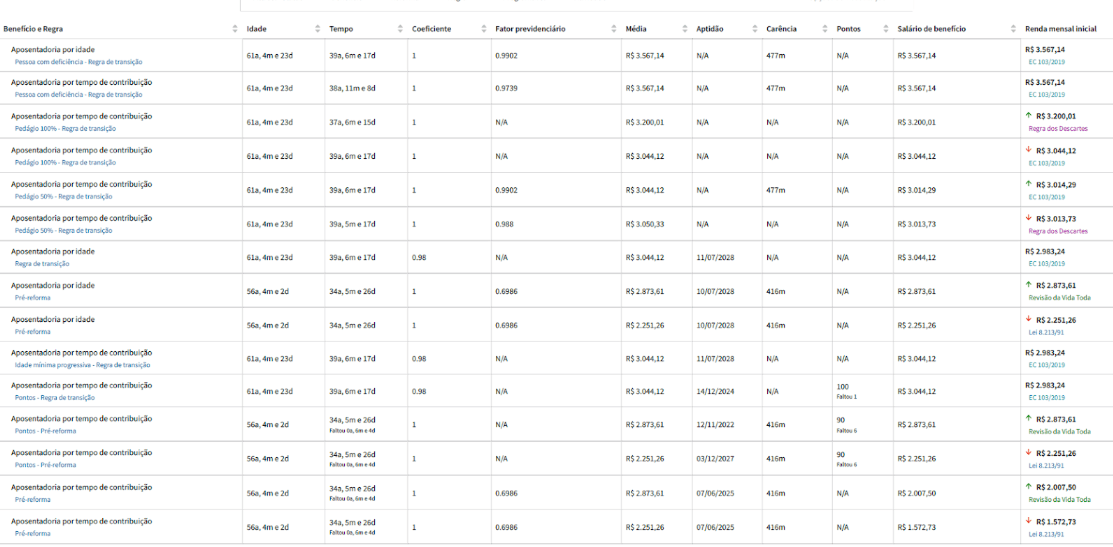Image resolution: width=1113 pixels, height=547 pixels.
Task: Sort by Média using its sort icon
Action: 686,29
